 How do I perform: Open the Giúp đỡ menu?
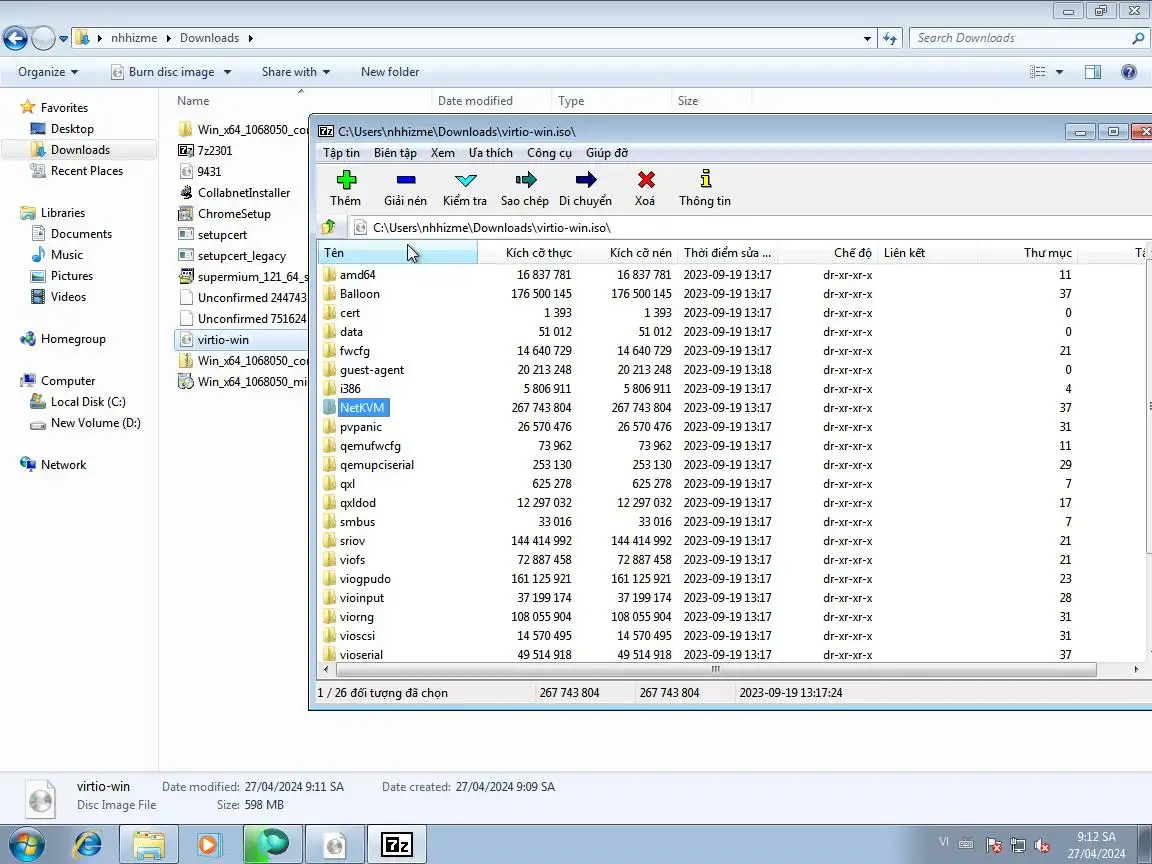point(607,153)
